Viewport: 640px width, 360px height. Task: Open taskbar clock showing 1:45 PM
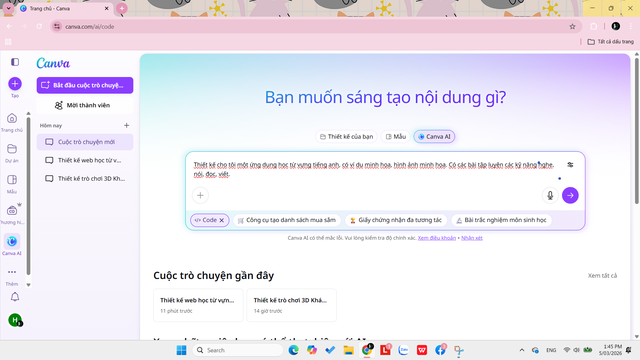610,350
